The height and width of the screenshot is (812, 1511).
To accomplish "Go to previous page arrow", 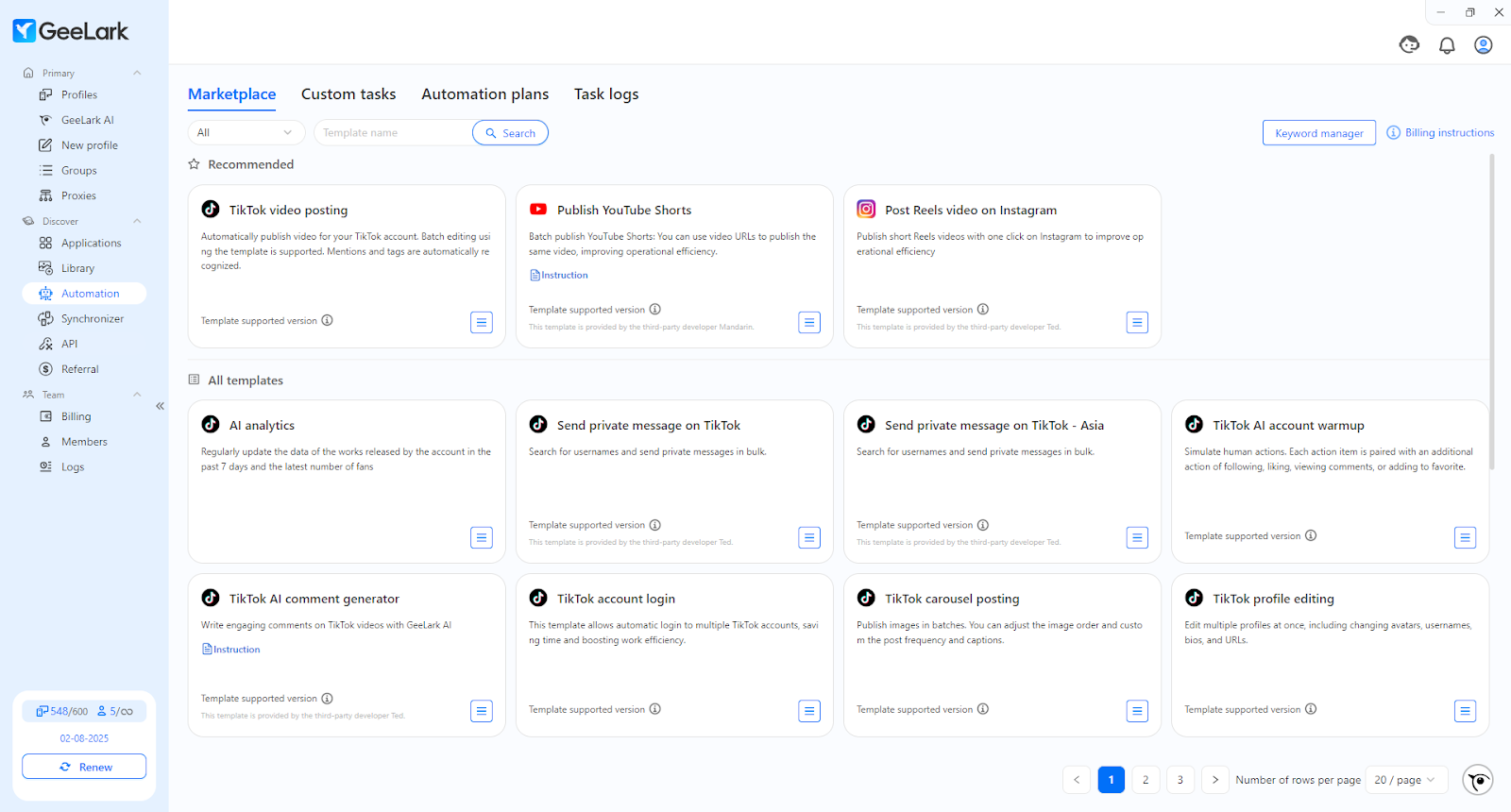I will pos(1077,780).
